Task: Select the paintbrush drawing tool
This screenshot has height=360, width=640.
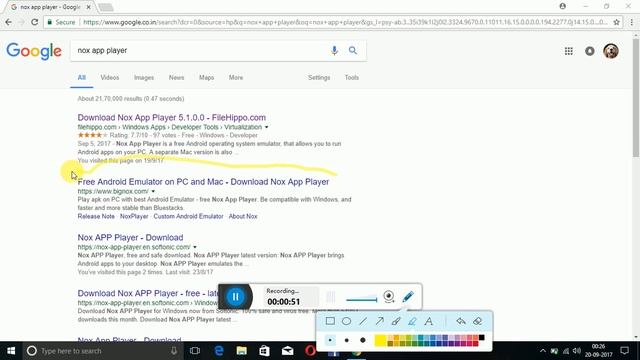Action: tap(396, 321)
